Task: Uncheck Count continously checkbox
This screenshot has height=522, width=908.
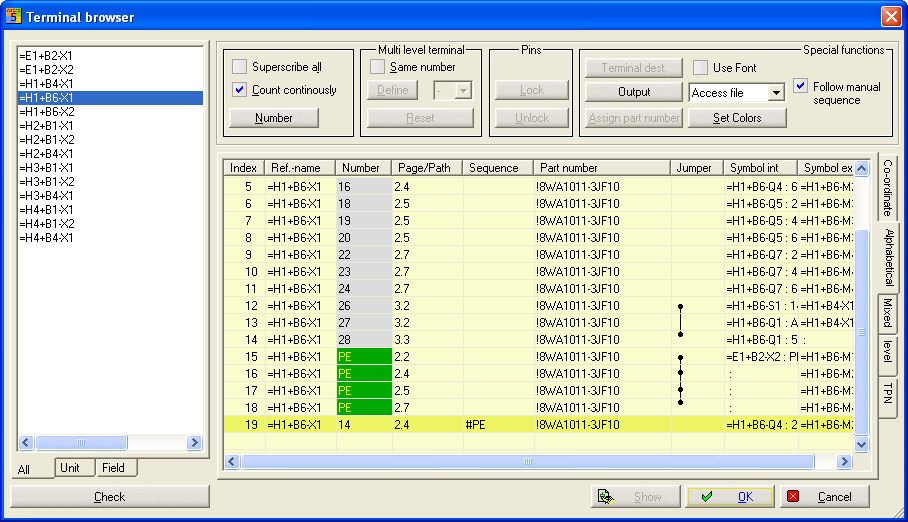Action: 239,90
